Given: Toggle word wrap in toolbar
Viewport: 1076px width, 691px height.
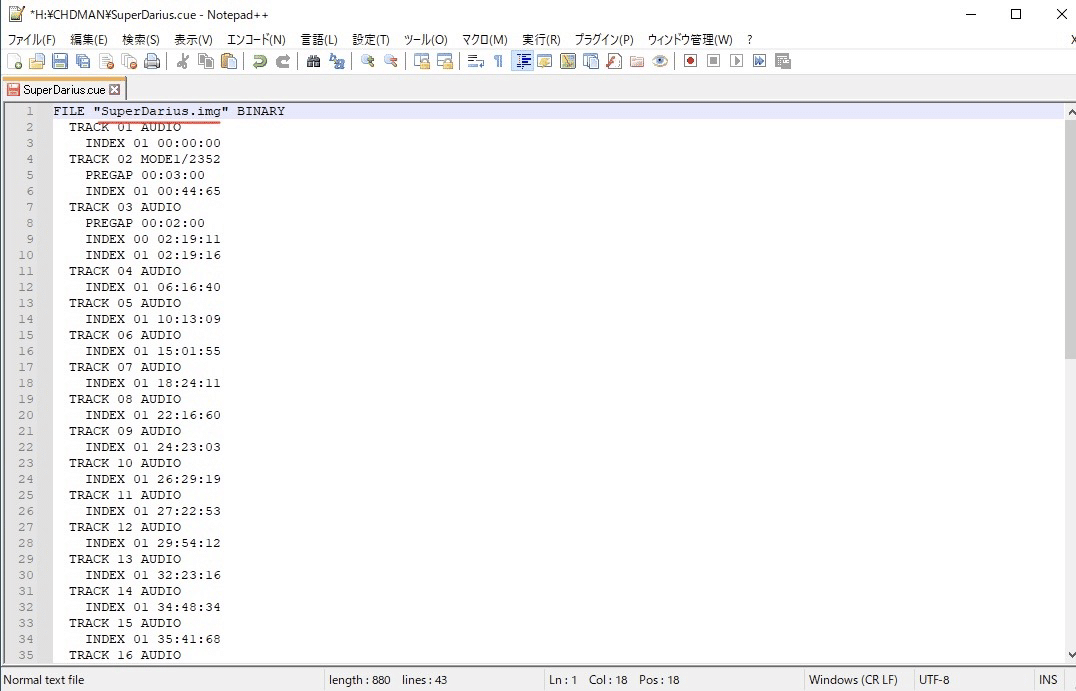Looking at the screenshot, I should point(476,62).
